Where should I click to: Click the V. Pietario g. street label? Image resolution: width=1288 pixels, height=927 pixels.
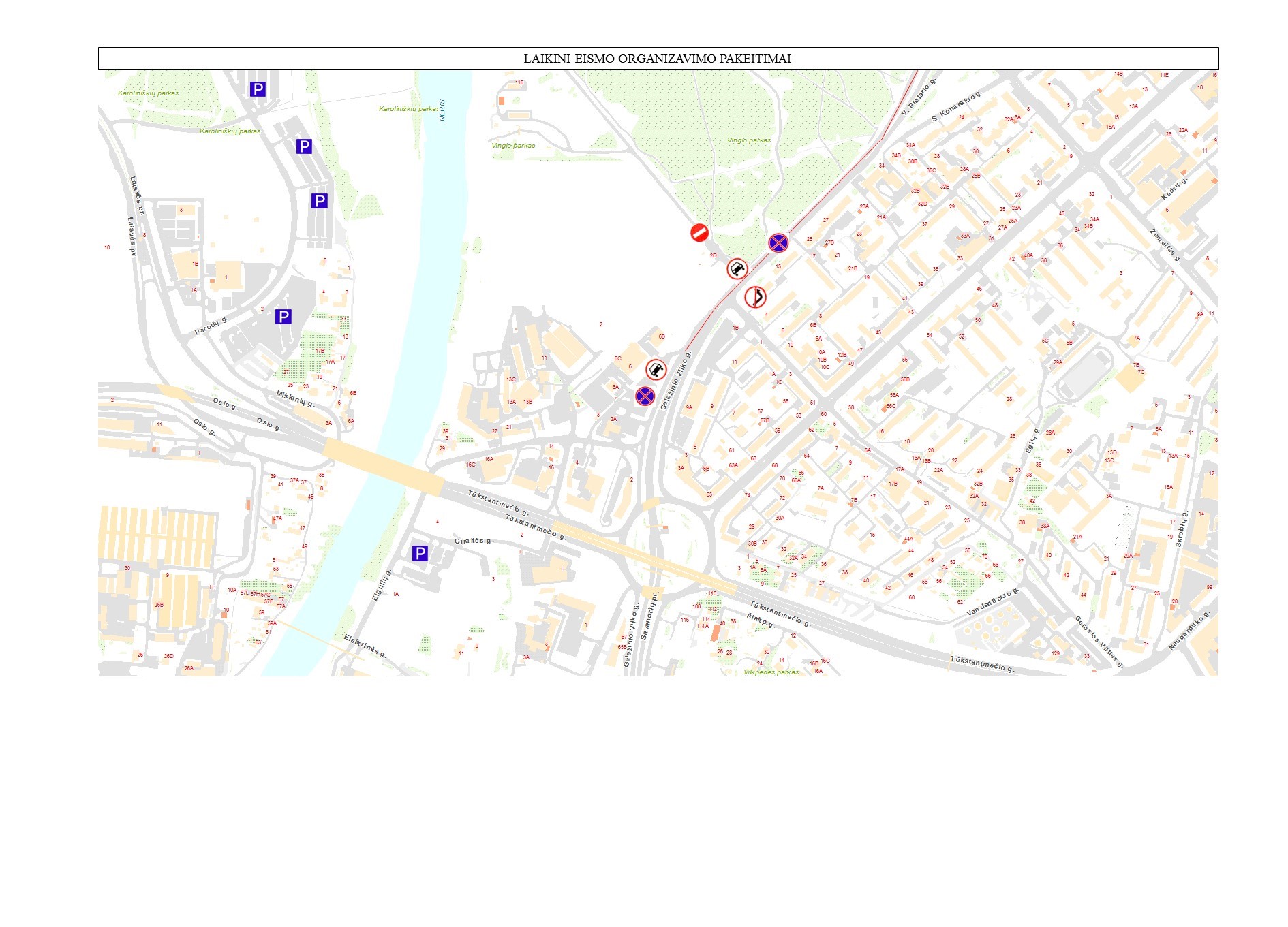(x=919, y=97)
